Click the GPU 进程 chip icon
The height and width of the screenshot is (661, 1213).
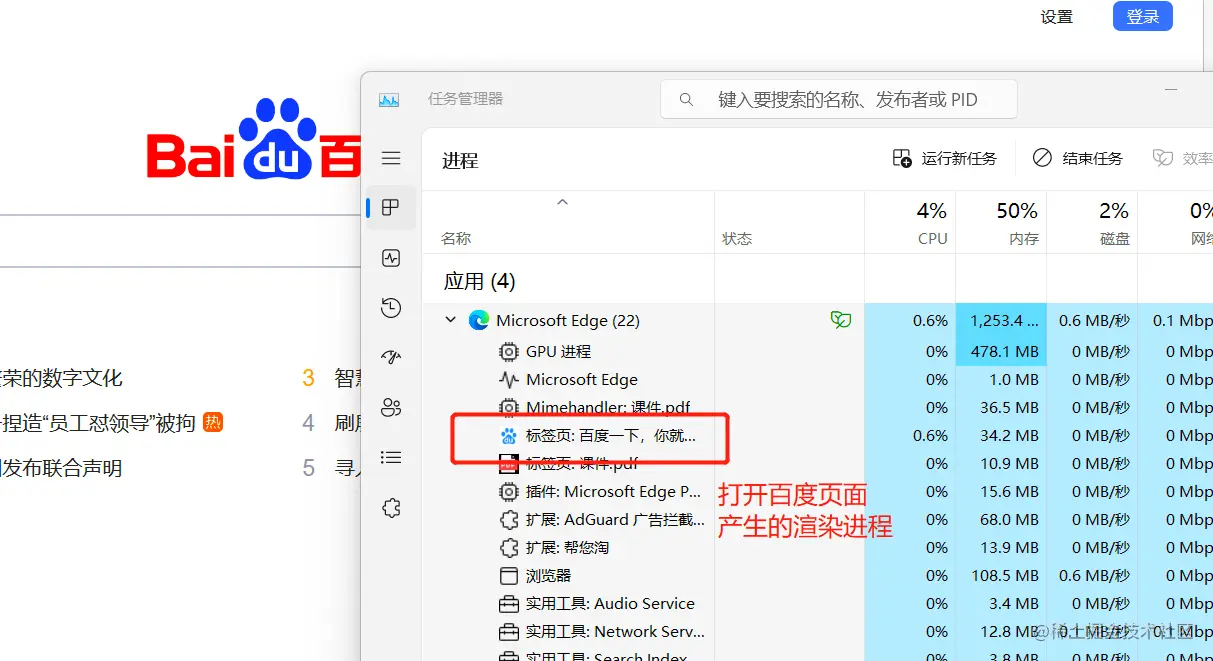[x=509, y=351]
